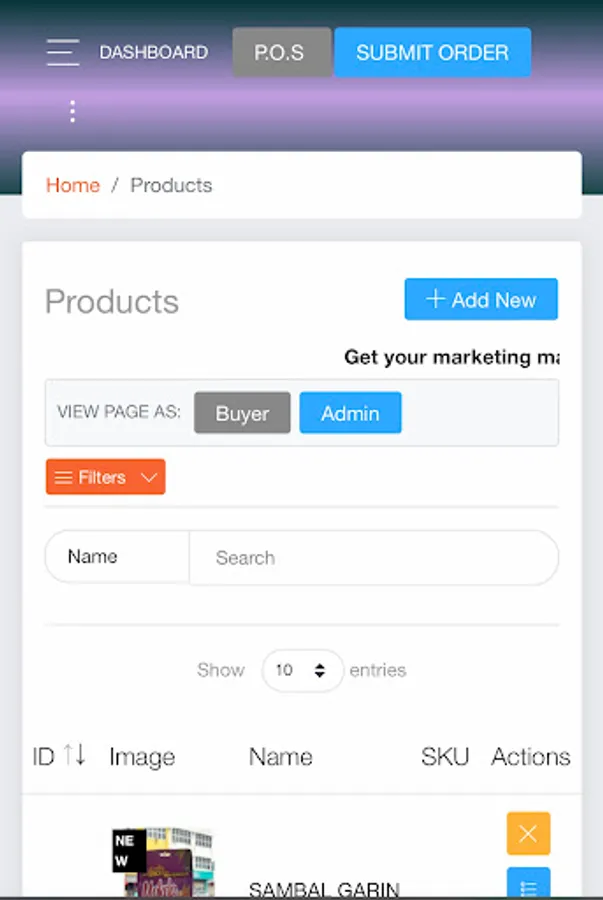The width and height of the screenshot is (603, 900).
Task: Go to Home breadcrumb link
Action: 73,185
